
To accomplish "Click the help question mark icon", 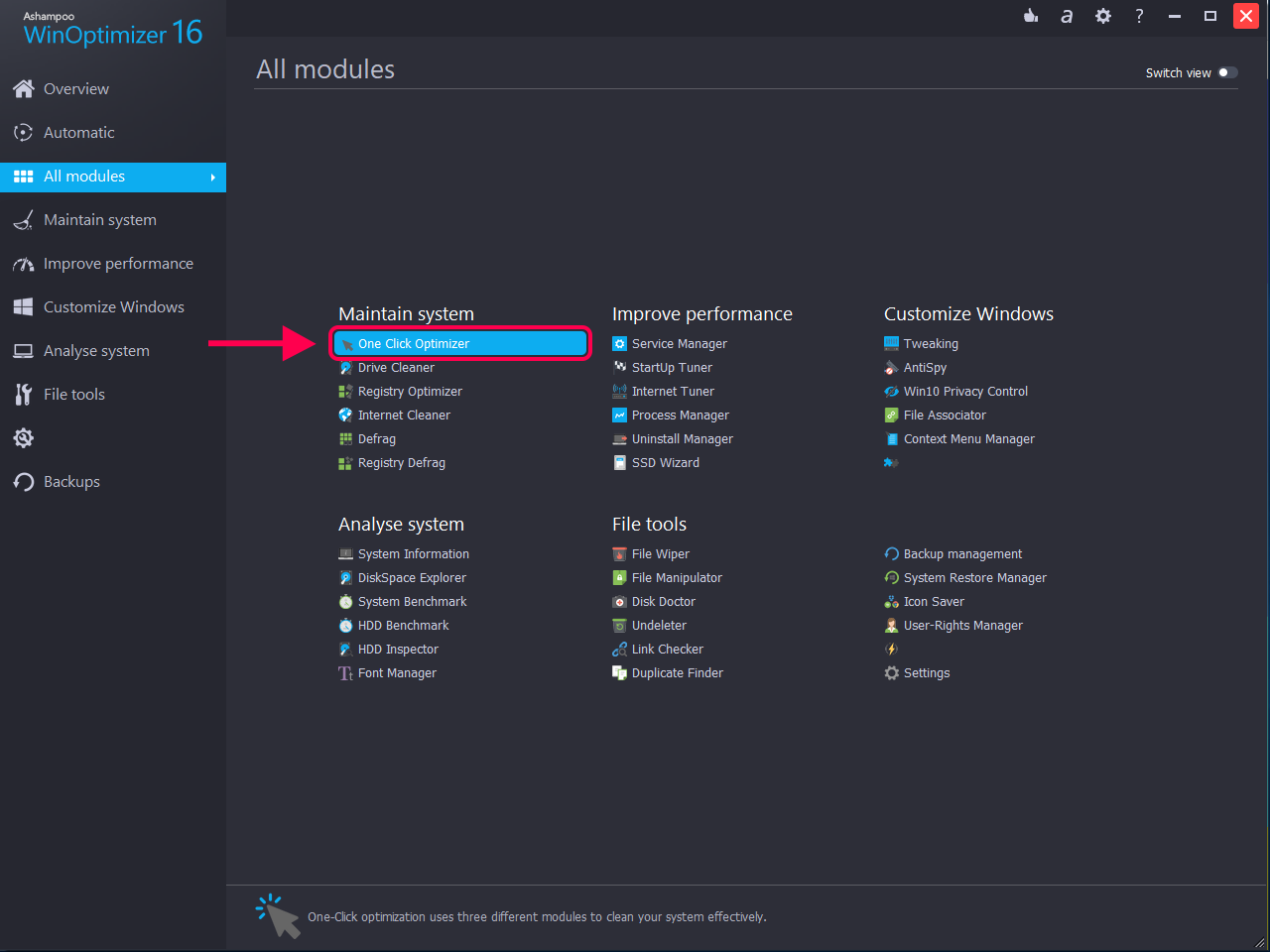I will tap(1139, 16).
